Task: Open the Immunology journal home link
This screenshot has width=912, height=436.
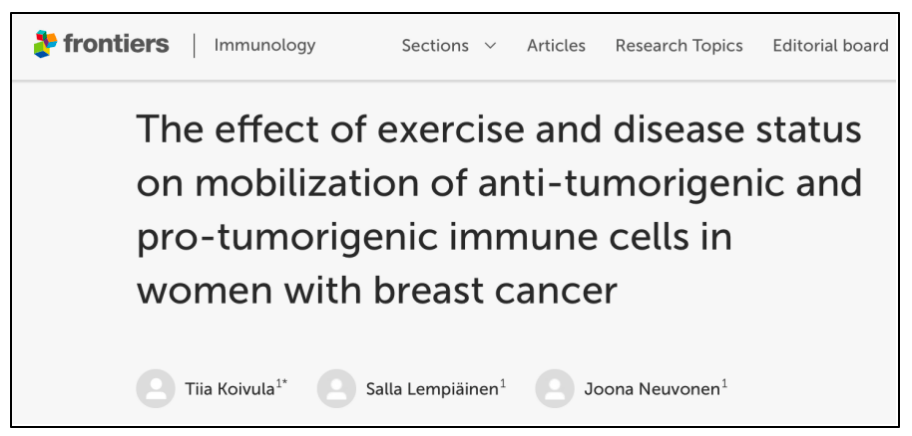Action: 265,46
